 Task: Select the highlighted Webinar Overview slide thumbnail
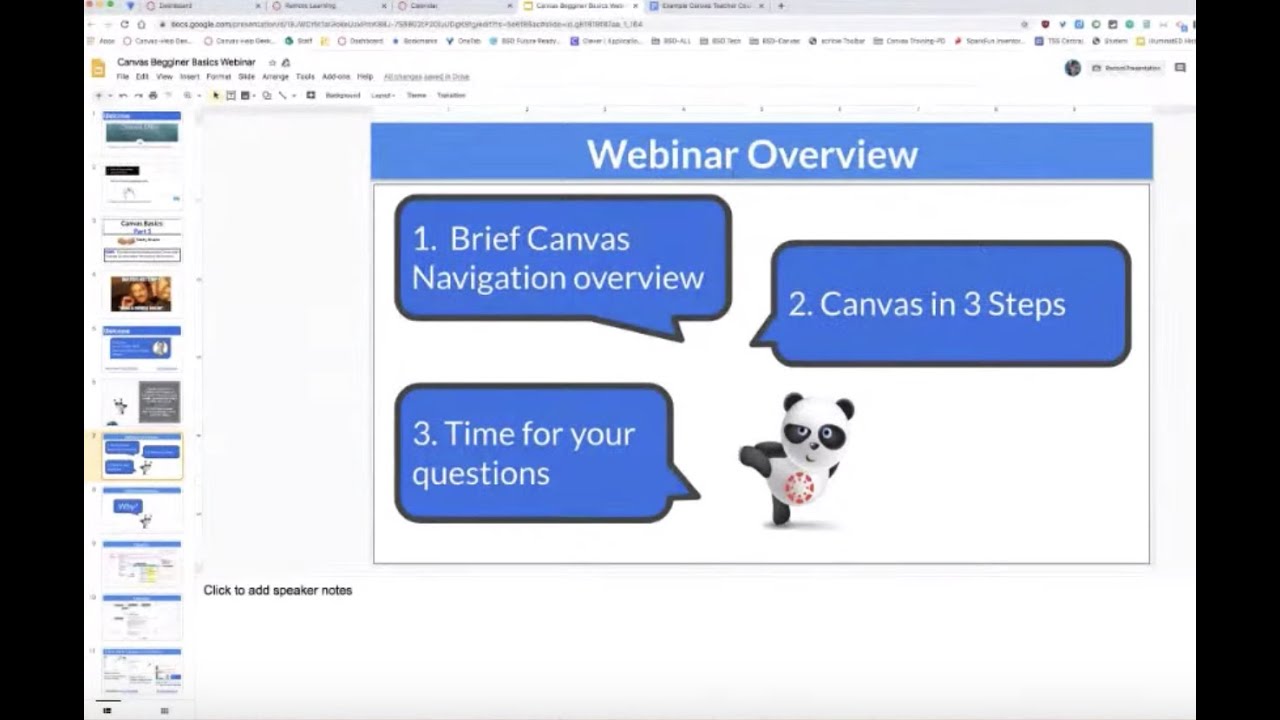click(x=142, y=456)
